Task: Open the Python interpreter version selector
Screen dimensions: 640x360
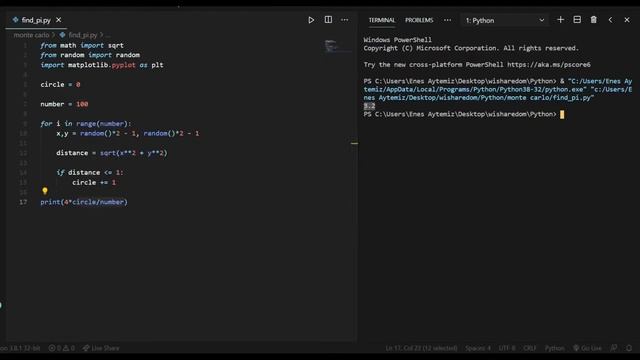Action: [x=20, y=348]
